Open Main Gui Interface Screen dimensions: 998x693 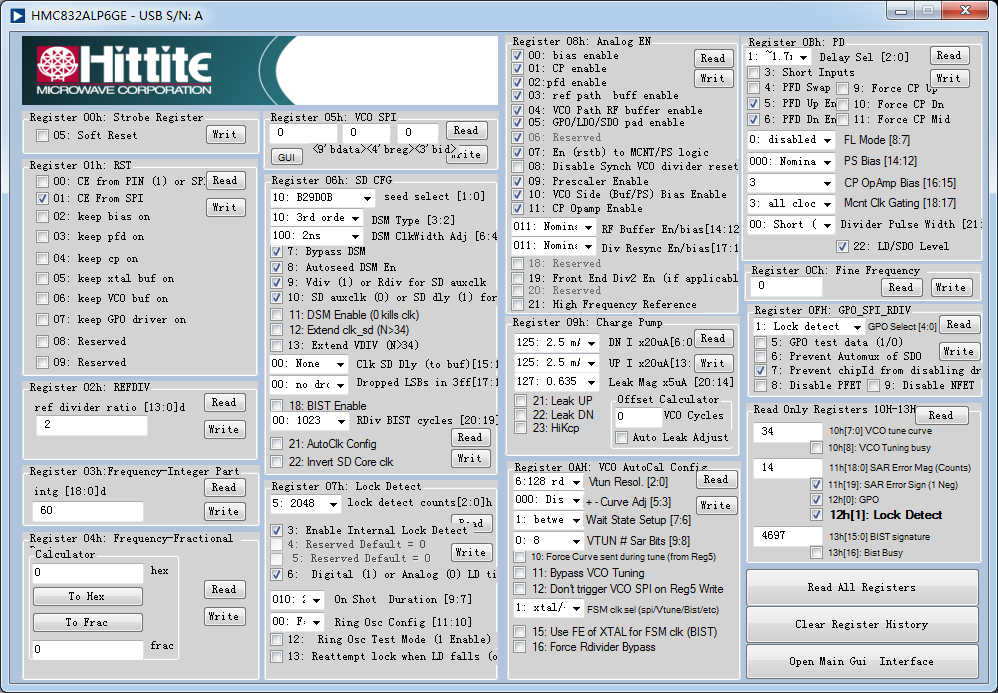[x=861, y=661]
